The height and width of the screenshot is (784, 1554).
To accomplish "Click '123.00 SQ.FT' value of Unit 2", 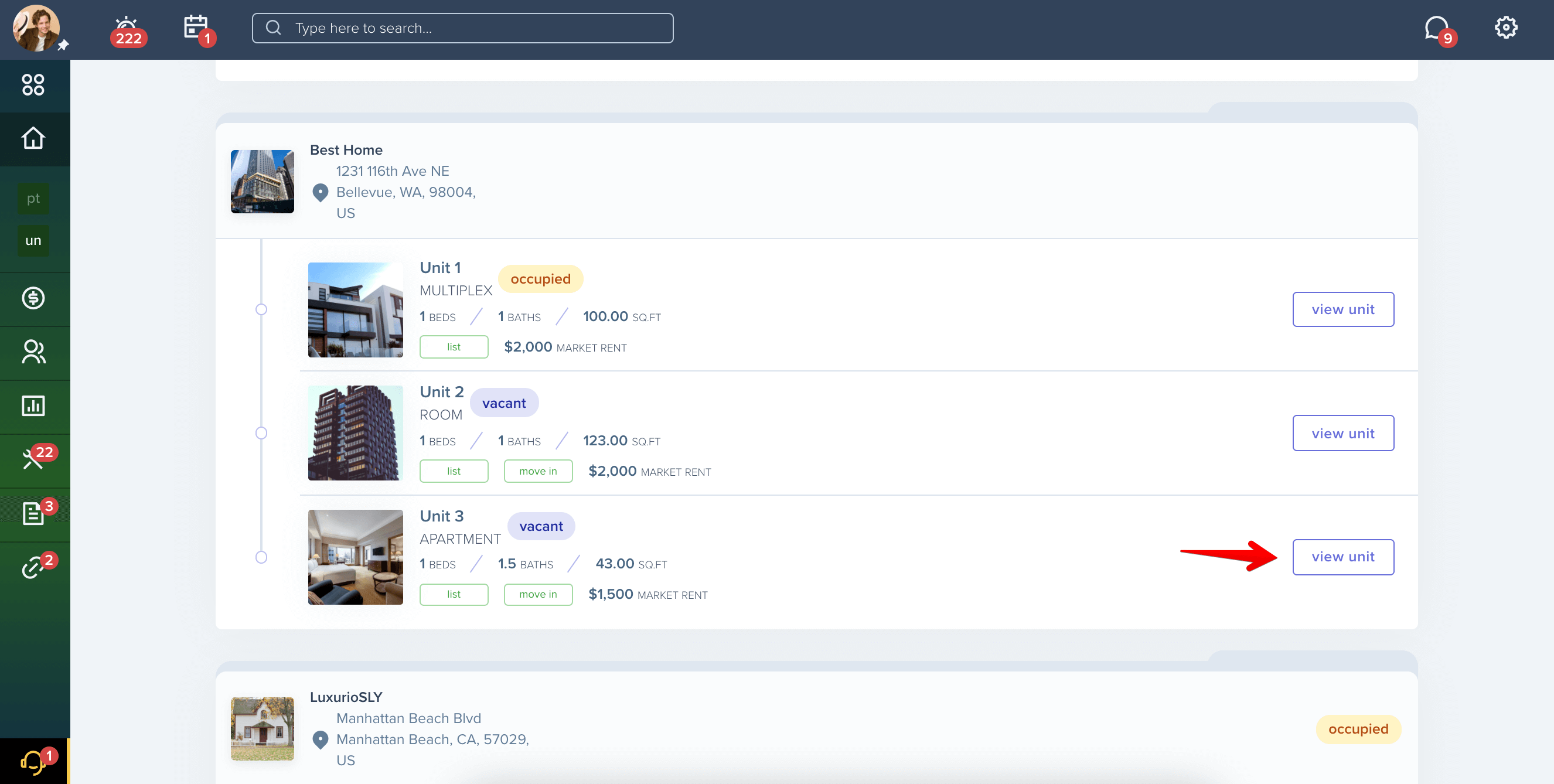I will (621, 441).
